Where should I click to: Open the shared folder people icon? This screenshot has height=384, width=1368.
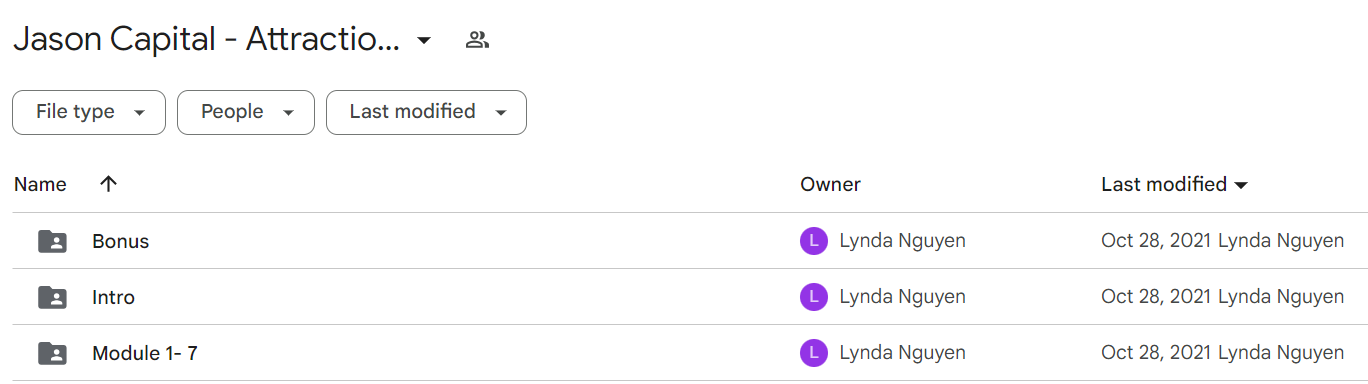477,40
